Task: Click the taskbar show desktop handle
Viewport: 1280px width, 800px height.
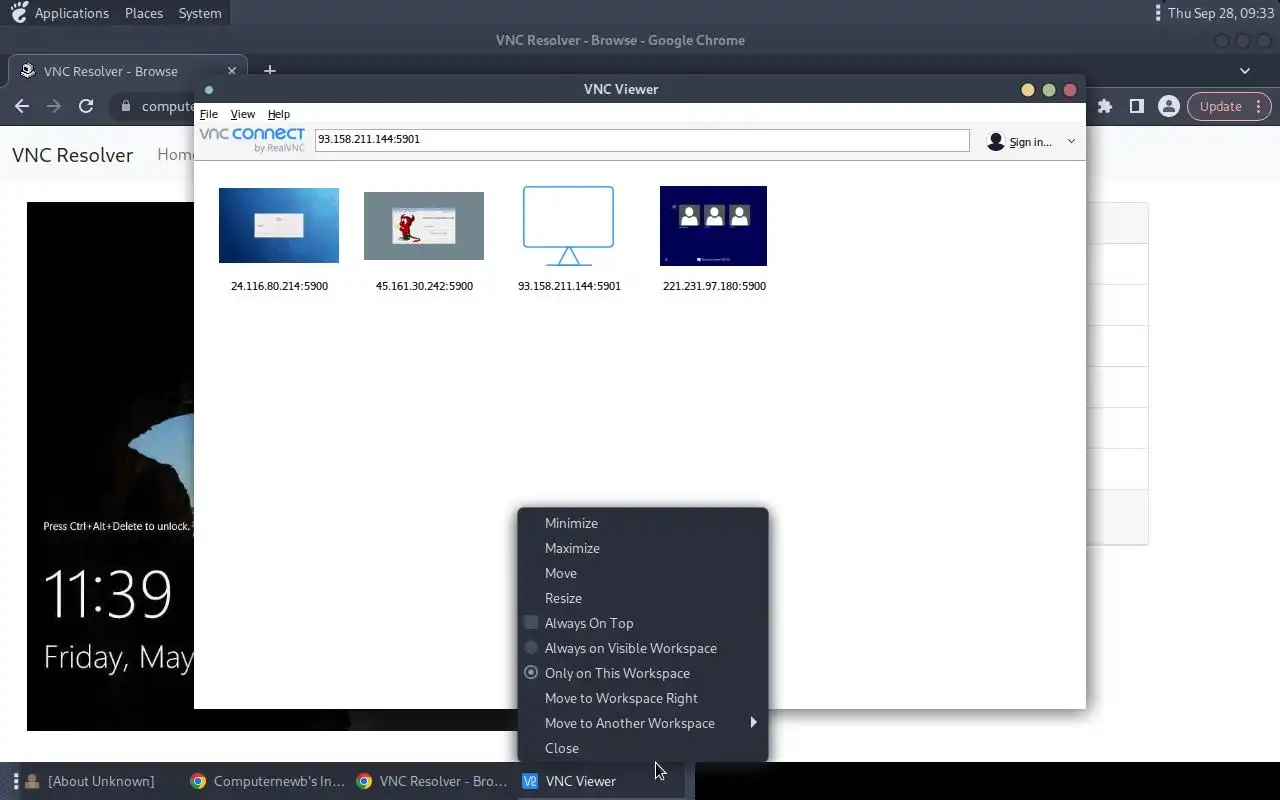Action: click(16, 781)
